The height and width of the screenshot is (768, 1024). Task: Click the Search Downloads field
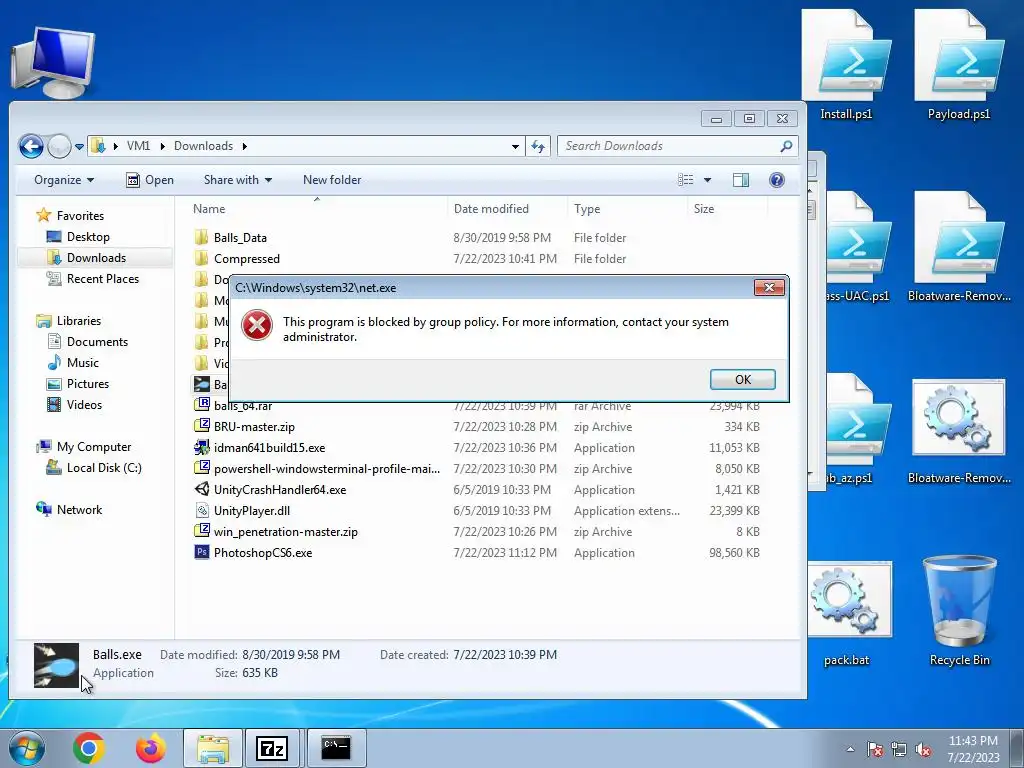point(677,146)
